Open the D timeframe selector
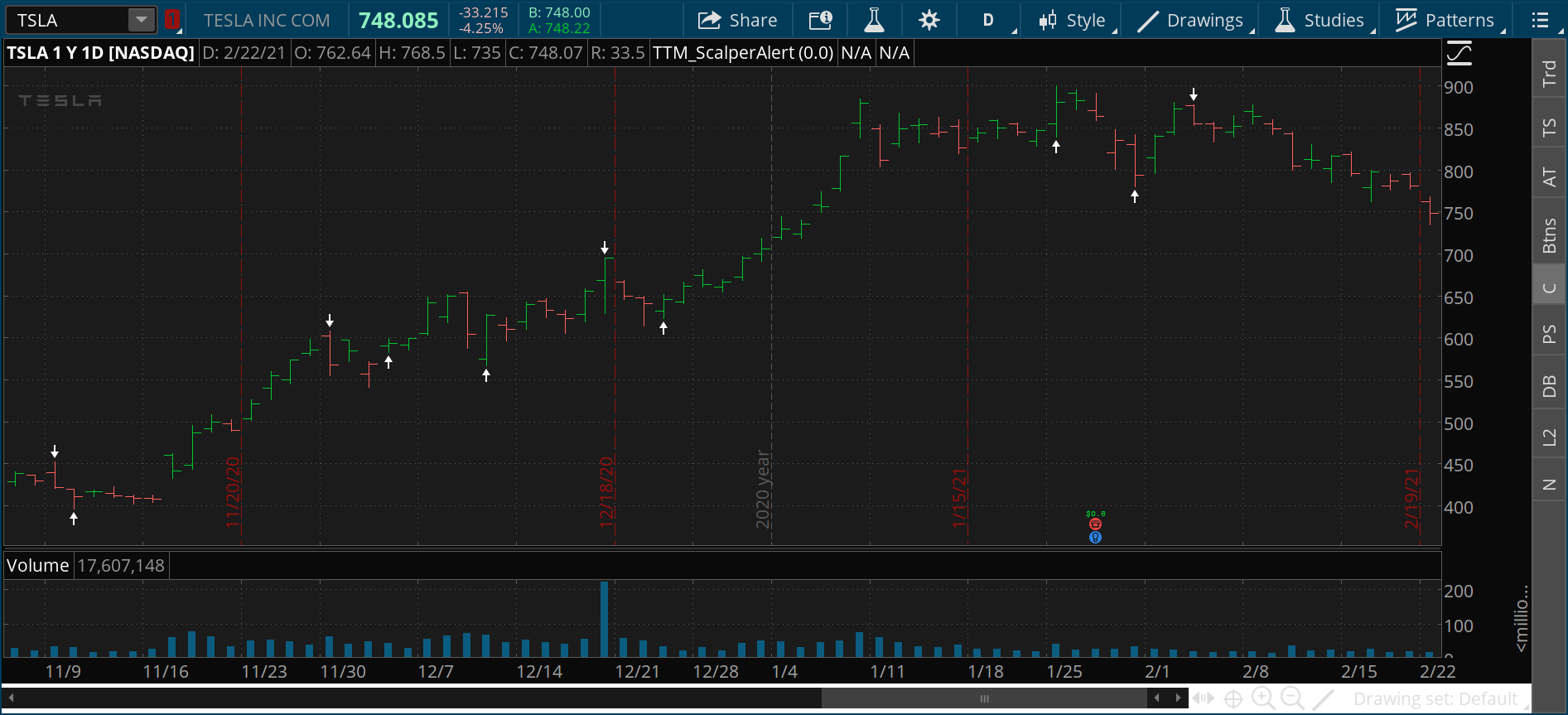The width and height of the screenshot is (1568, 715). point(989,20)
